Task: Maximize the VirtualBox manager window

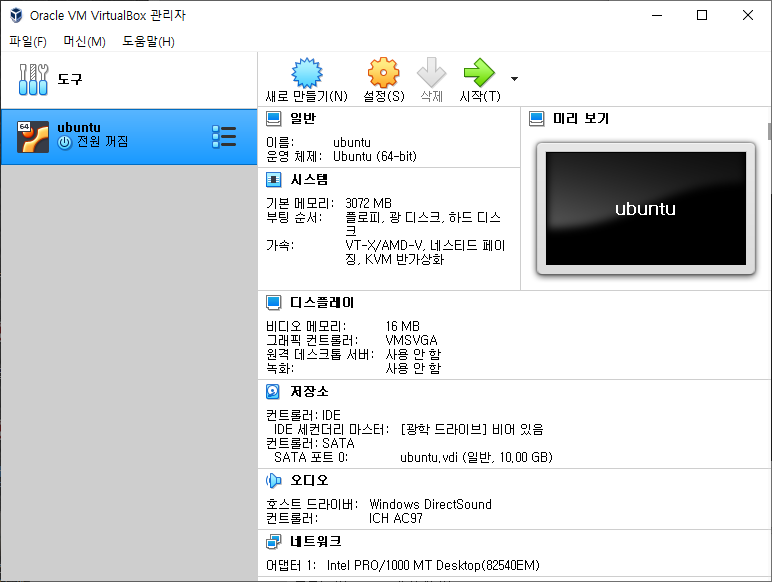Action: pyautogui.click(x=702, y=15)
